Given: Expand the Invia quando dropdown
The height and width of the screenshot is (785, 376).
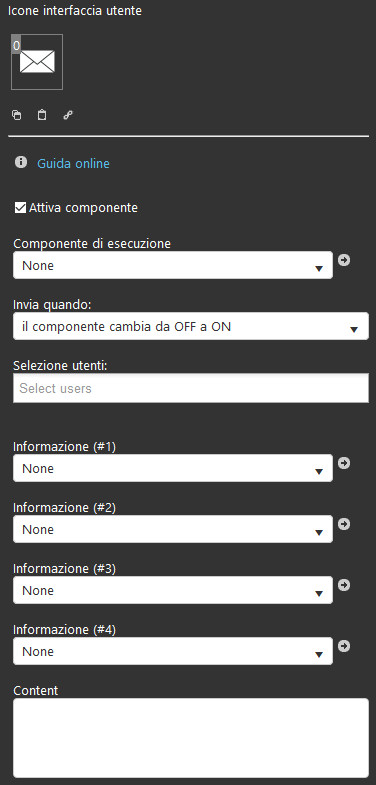Looking at the screenshot, I should pyautogui.click(x=191, y=326).
